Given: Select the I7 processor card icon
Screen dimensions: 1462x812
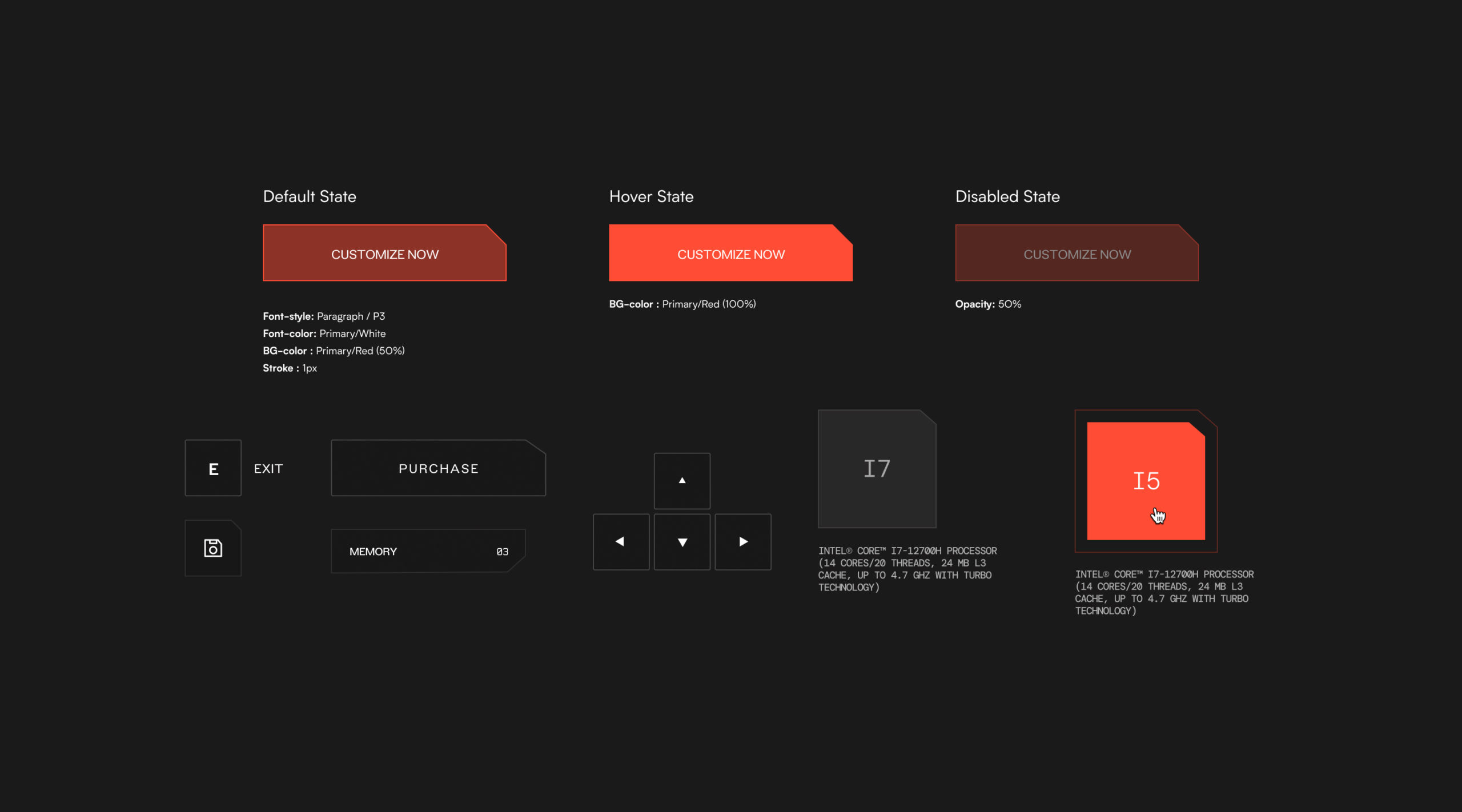Looking at the screenshot, I should click(877, 468).
